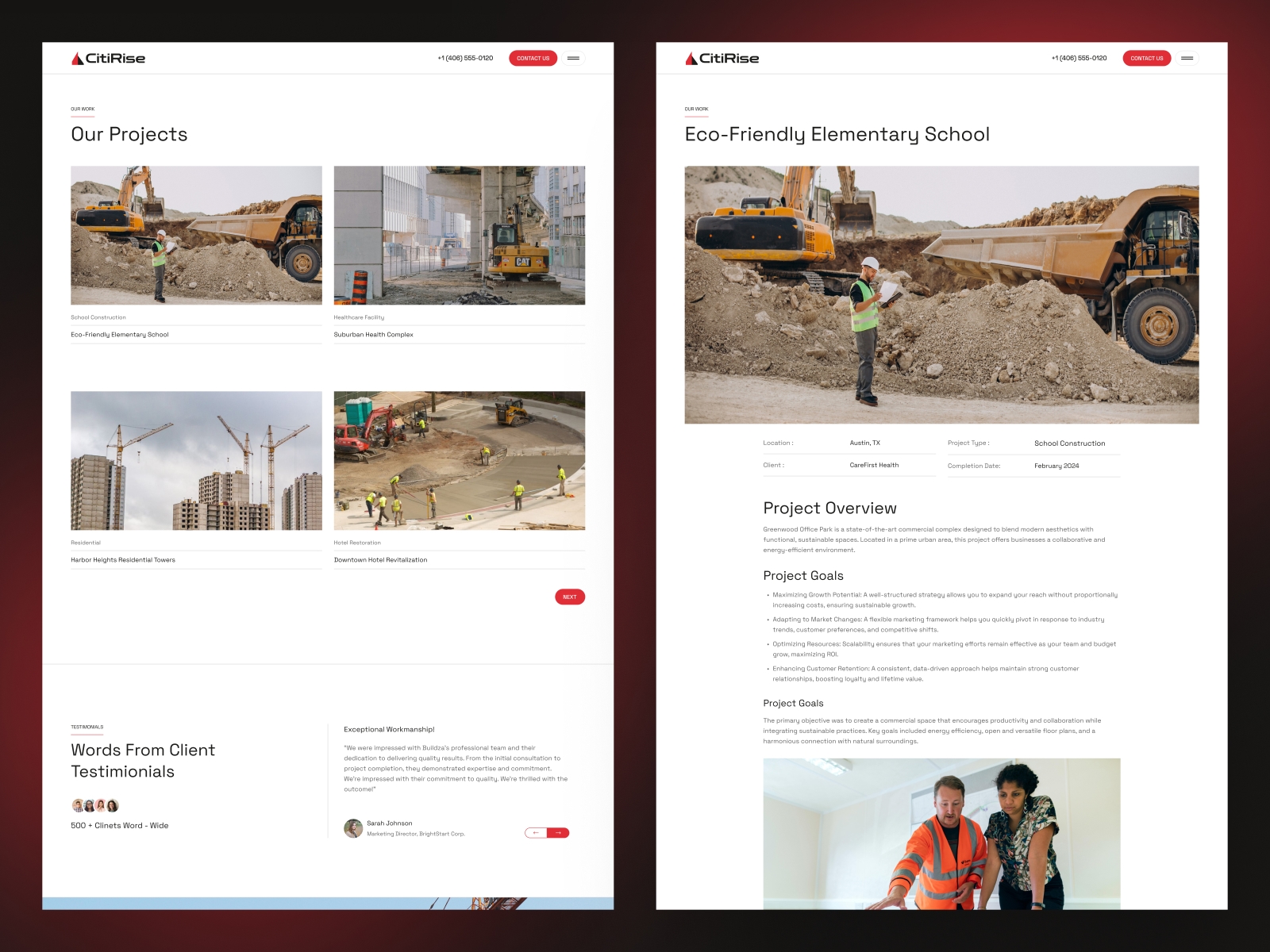The width and height of the screenshot is (1270, 952).
Task: Open Downtown Hotel Revitalization project link
Action: pos(380,560)
